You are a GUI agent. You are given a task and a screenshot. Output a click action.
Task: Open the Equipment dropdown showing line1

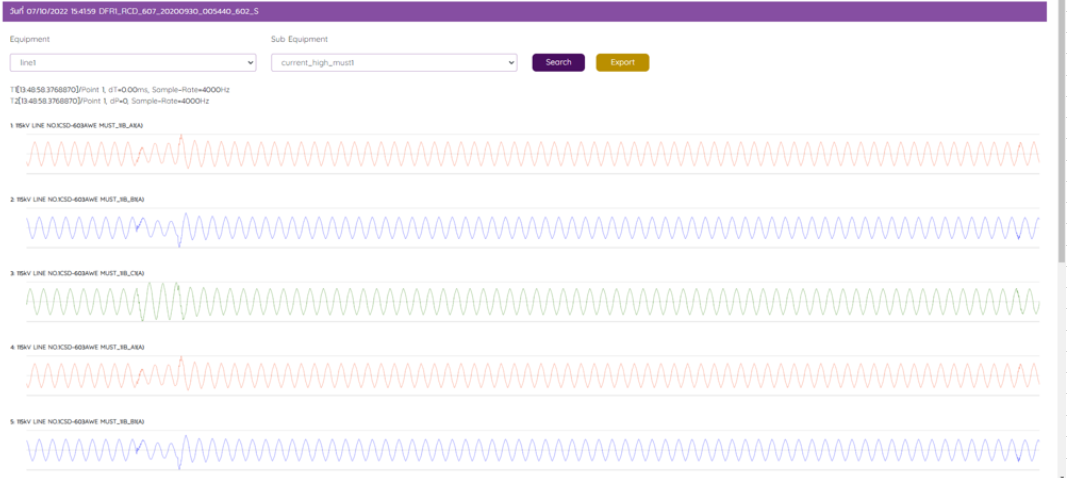click(128, 62)
